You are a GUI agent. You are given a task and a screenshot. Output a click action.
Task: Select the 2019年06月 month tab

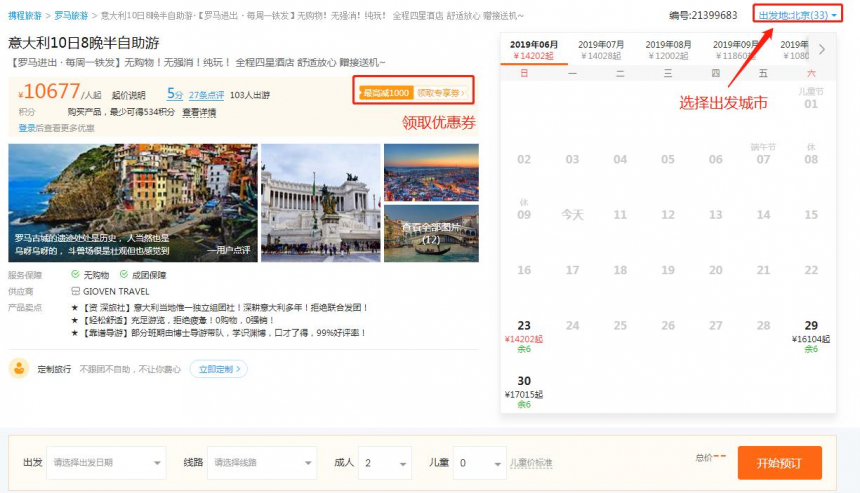(x=534, y=49)
